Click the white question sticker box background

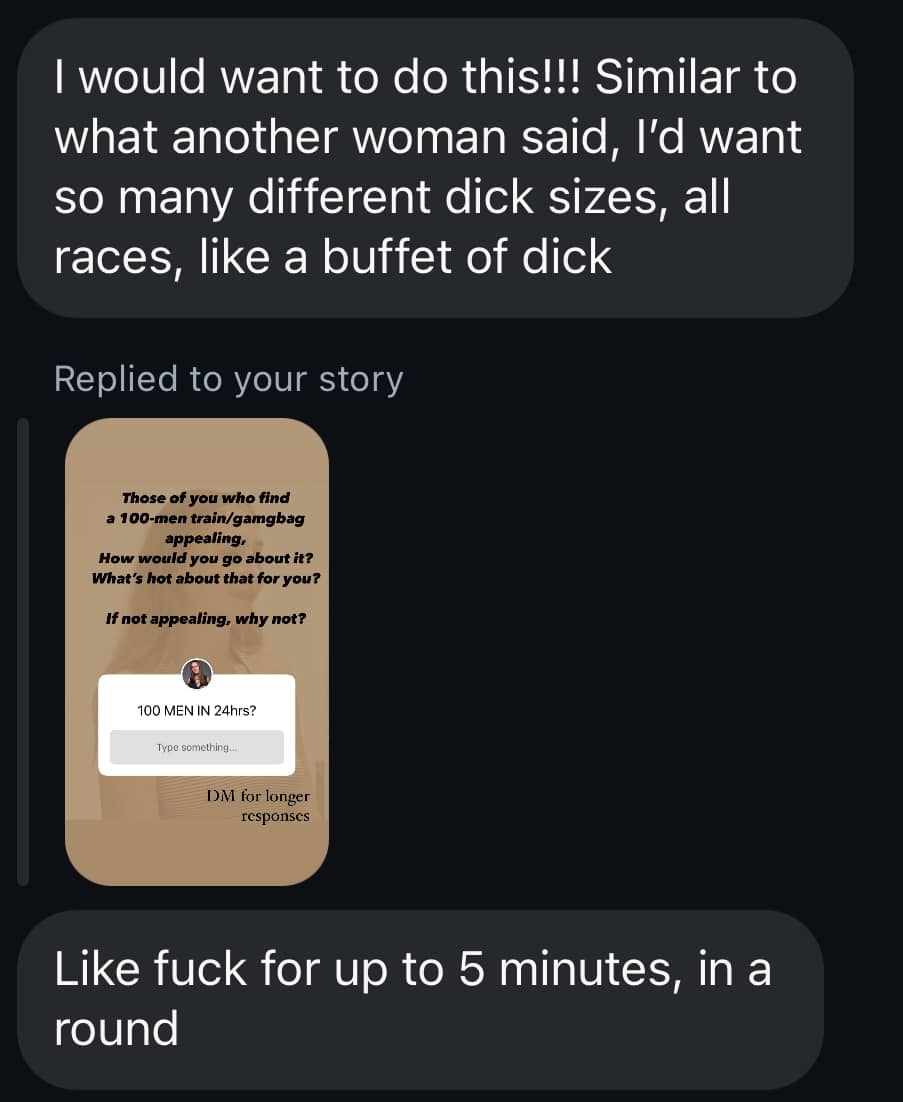click(x=197, y=725)
